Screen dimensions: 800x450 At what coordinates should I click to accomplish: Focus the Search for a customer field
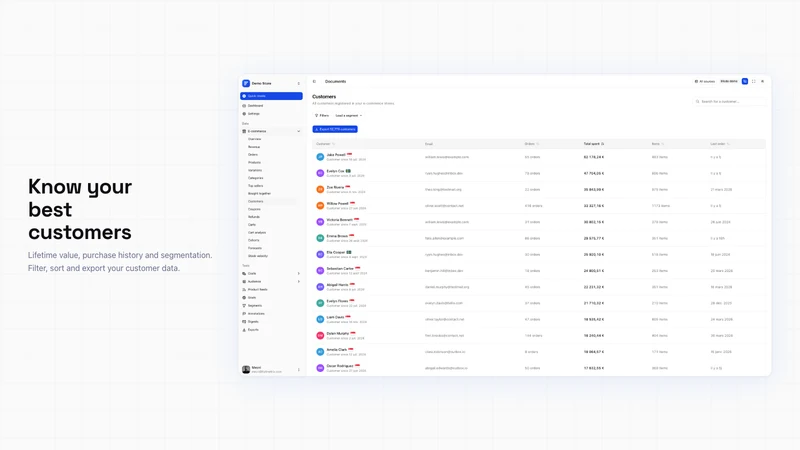click(729, 102)
